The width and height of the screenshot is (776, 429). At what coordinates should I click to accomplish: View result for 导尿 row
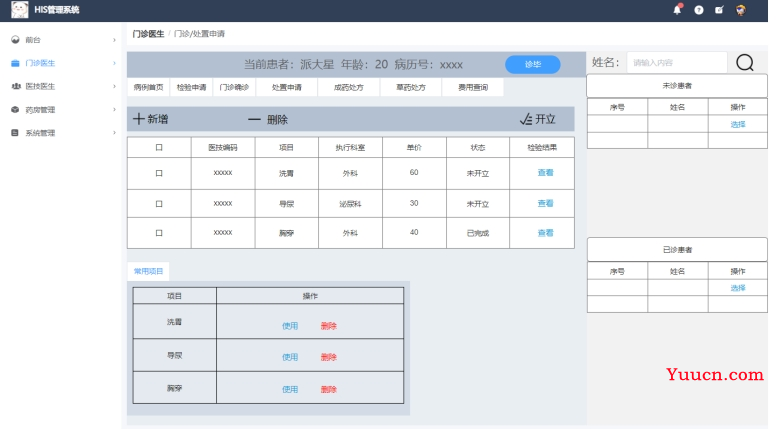click(545, 203)
